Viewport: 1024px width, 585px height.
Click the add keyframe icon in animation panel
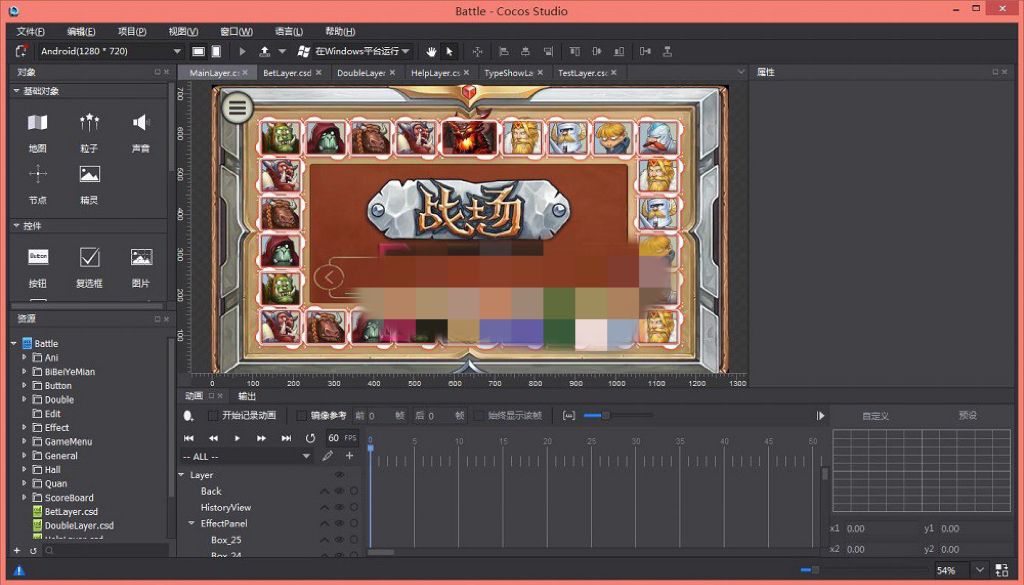click(x=189, y=415)
